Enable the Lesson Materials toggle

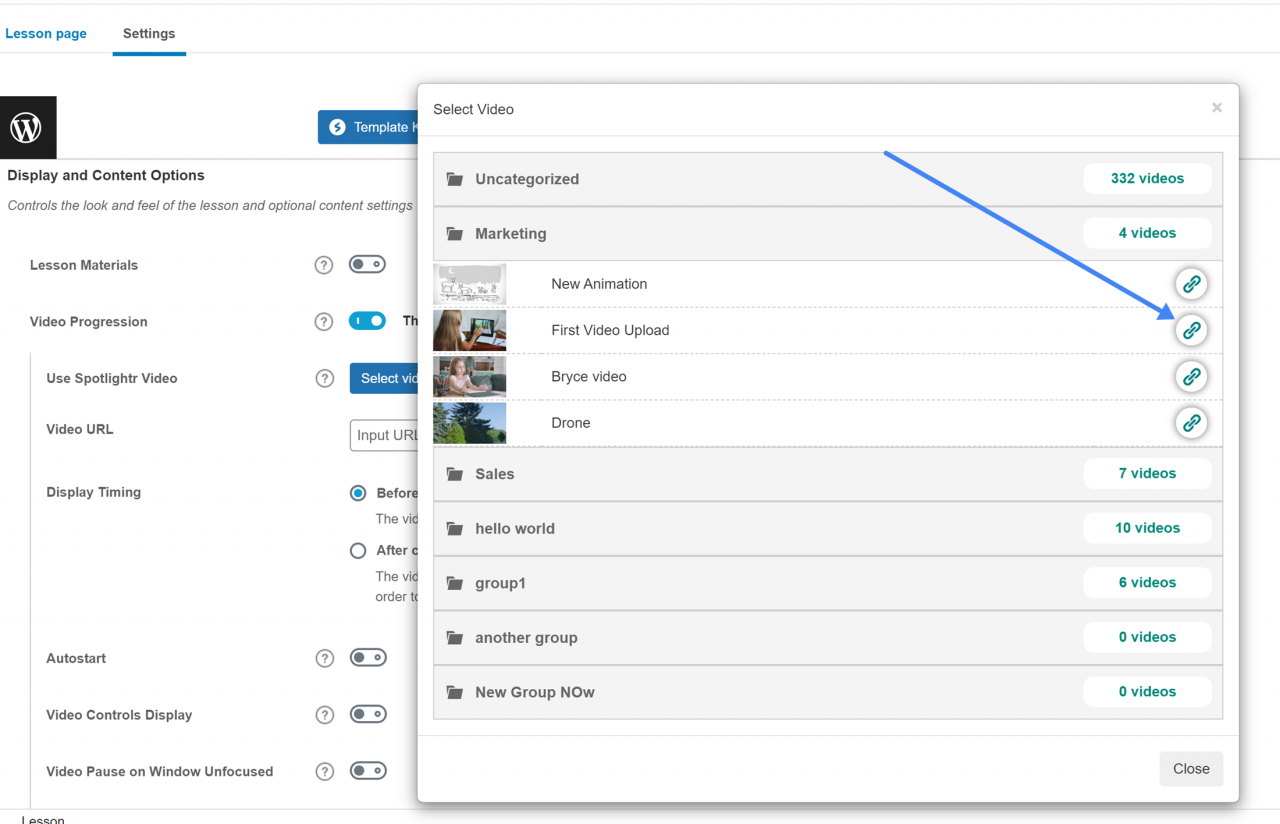click(x=367, y=264)
